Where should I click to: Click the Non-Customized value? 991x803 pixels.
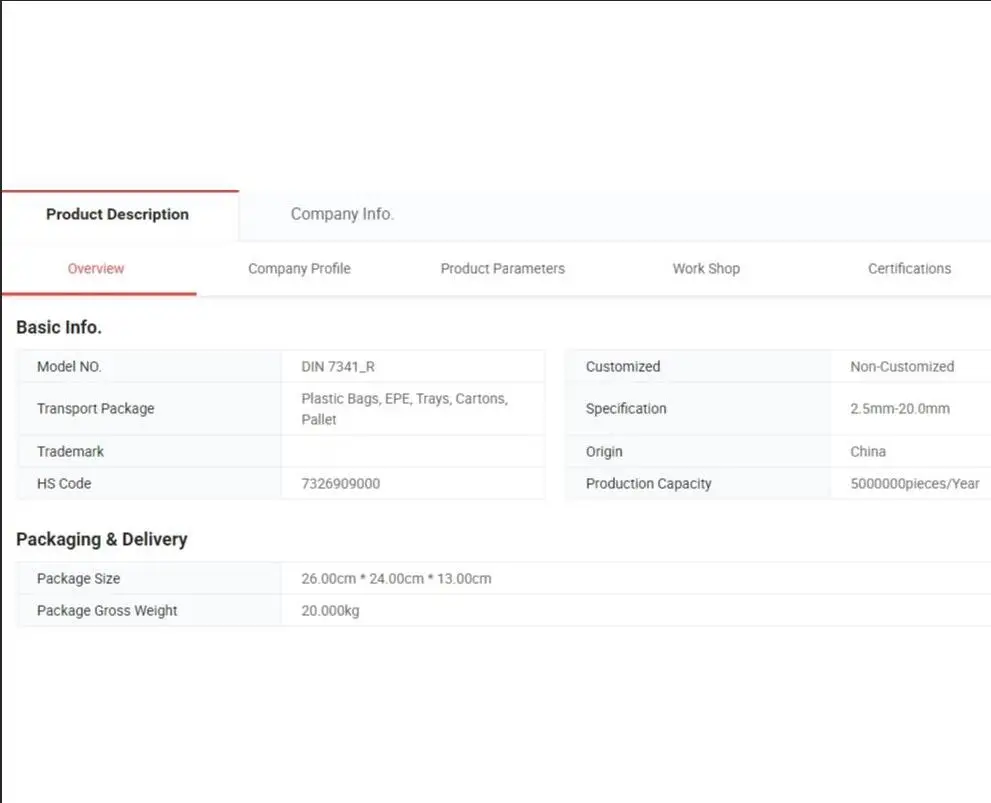click(x=902, y=367)
